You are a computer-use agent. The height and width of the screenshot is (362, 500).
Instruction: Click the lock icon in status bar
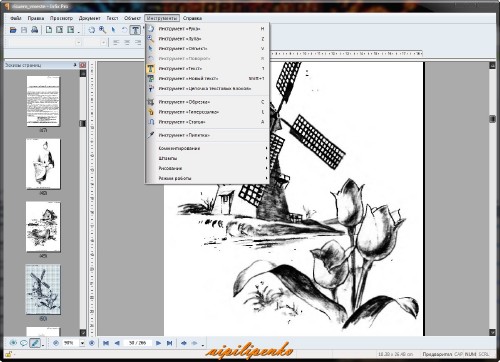click(8, 354)
